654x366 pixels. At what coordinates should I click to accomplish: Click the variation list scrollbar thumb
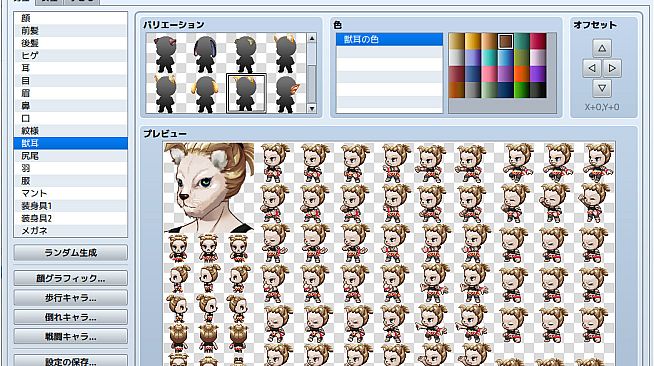point(312,83)
